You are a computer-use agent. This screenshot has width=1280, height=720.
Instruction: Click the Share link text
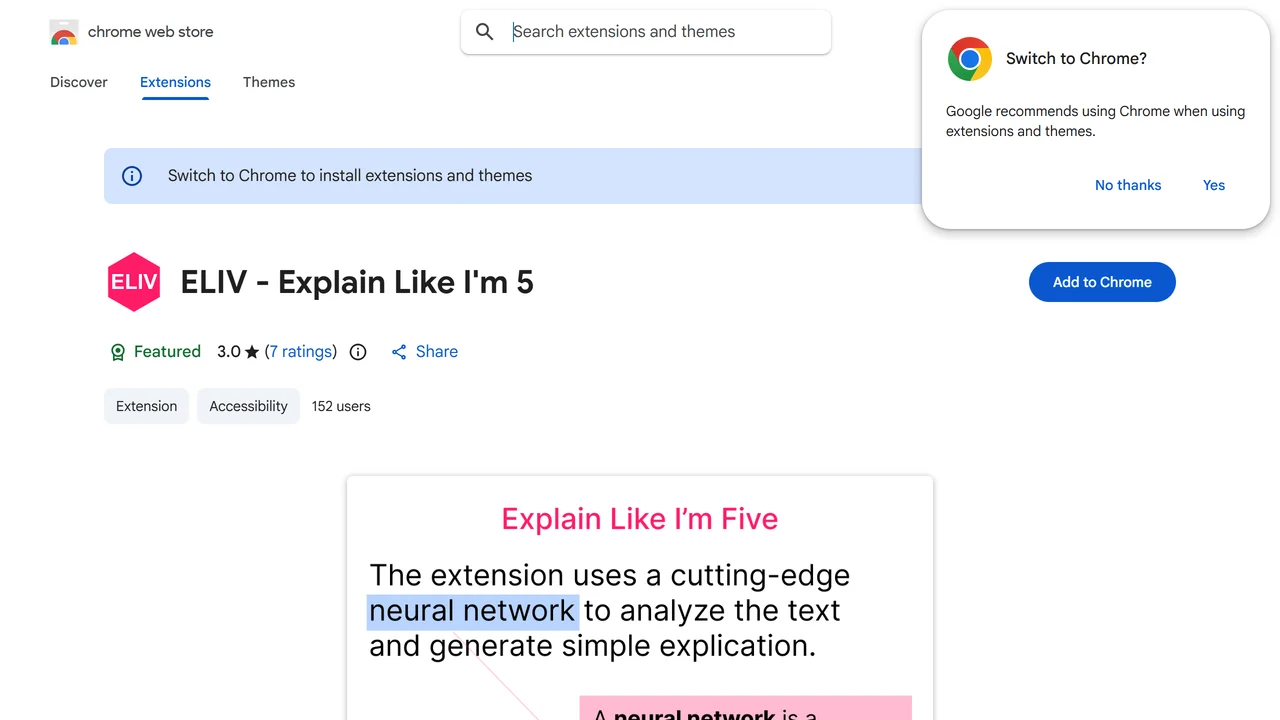tap(437, 352)
